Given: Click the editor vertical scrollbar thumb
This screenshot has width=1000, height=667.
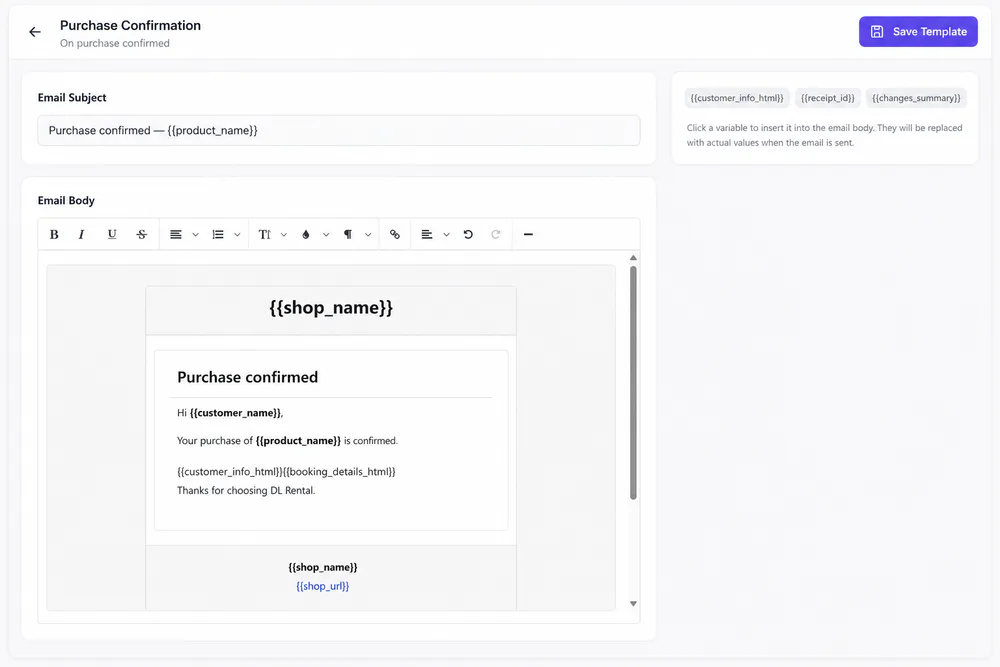Looking at the screenshot, I should pyautogui.click(x=633, y=383).
